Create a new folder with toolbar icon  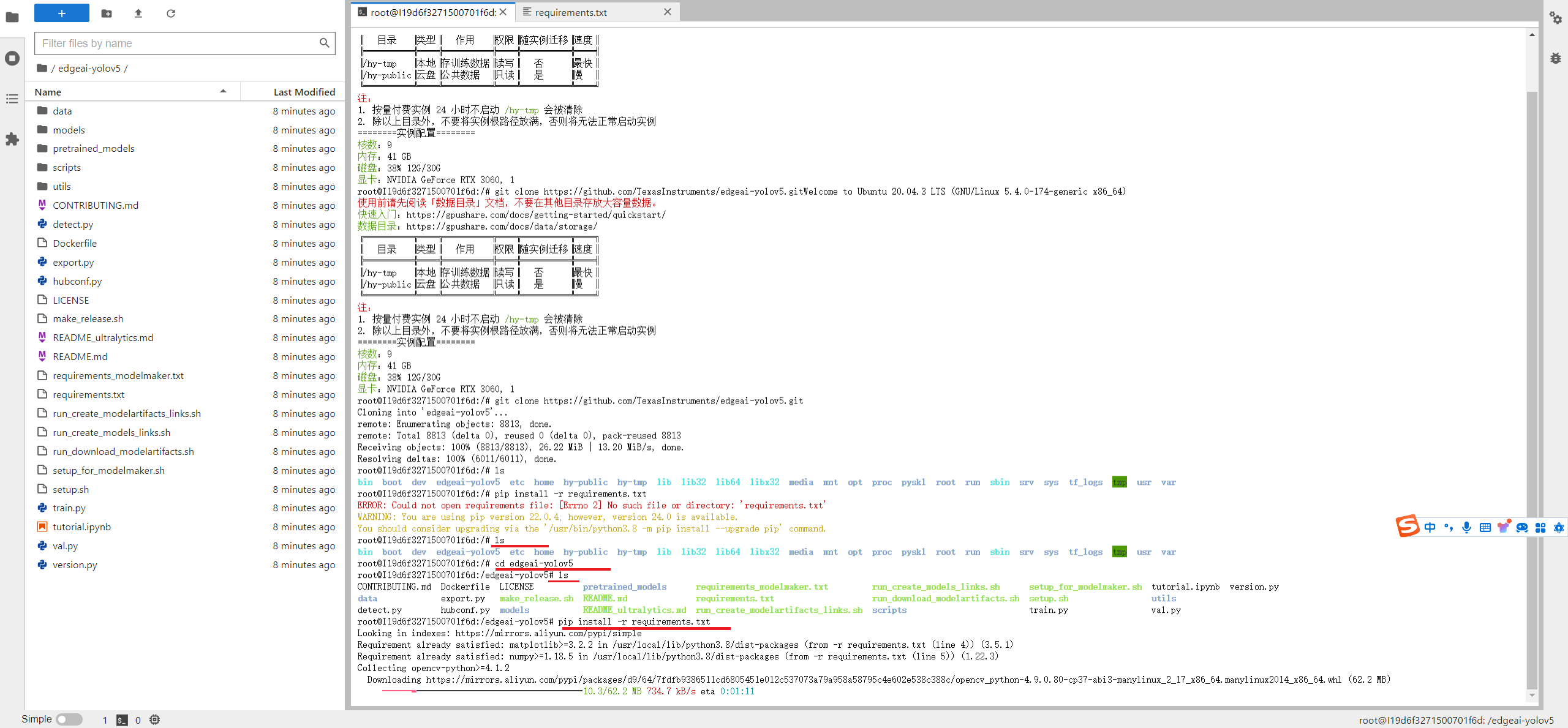pos(107,13)
